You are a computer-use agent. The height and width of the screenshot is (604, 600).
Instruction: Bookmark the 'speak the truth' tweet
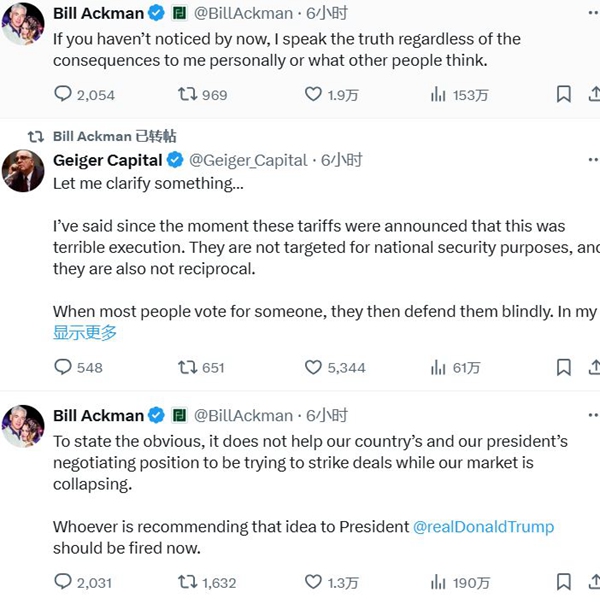pyautogui.click(x=564, y=95)
